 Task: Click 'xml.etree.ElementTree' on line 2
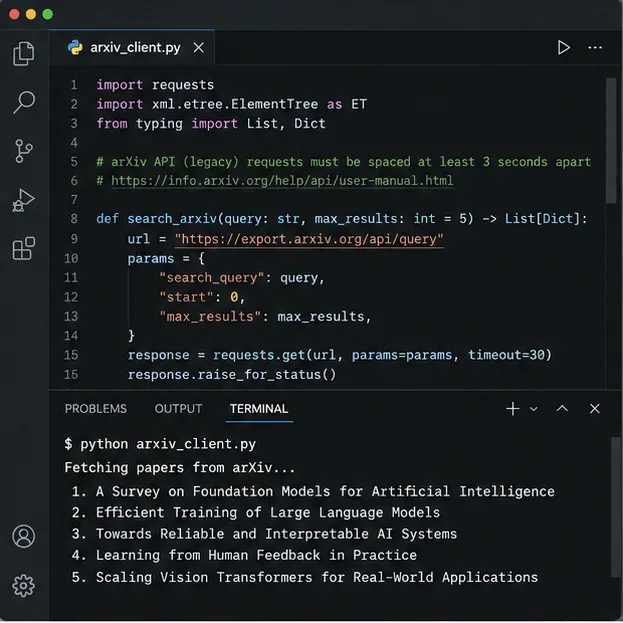point(235,104)
